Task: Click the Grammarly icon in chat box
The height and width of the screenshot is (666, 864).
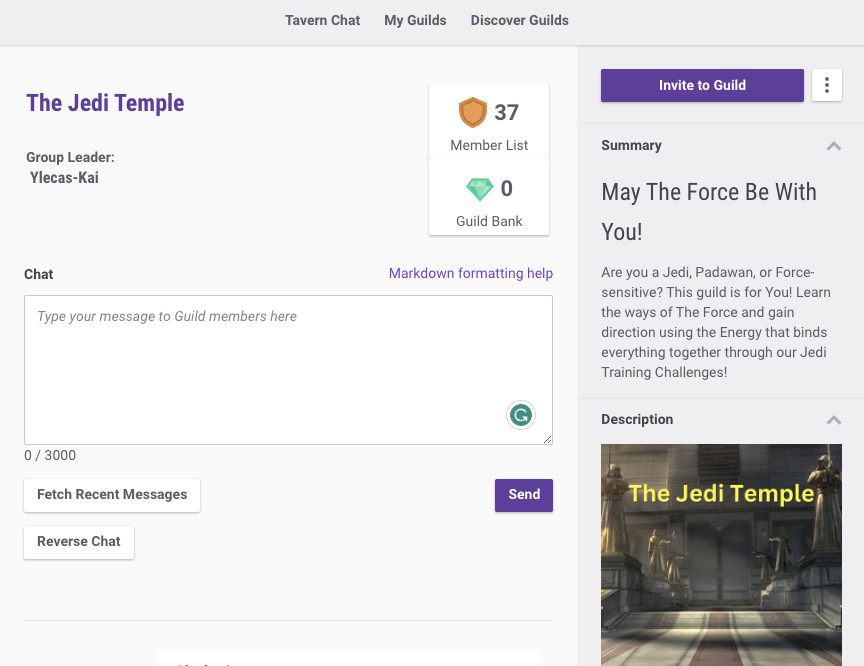Action: click(521, 415)
